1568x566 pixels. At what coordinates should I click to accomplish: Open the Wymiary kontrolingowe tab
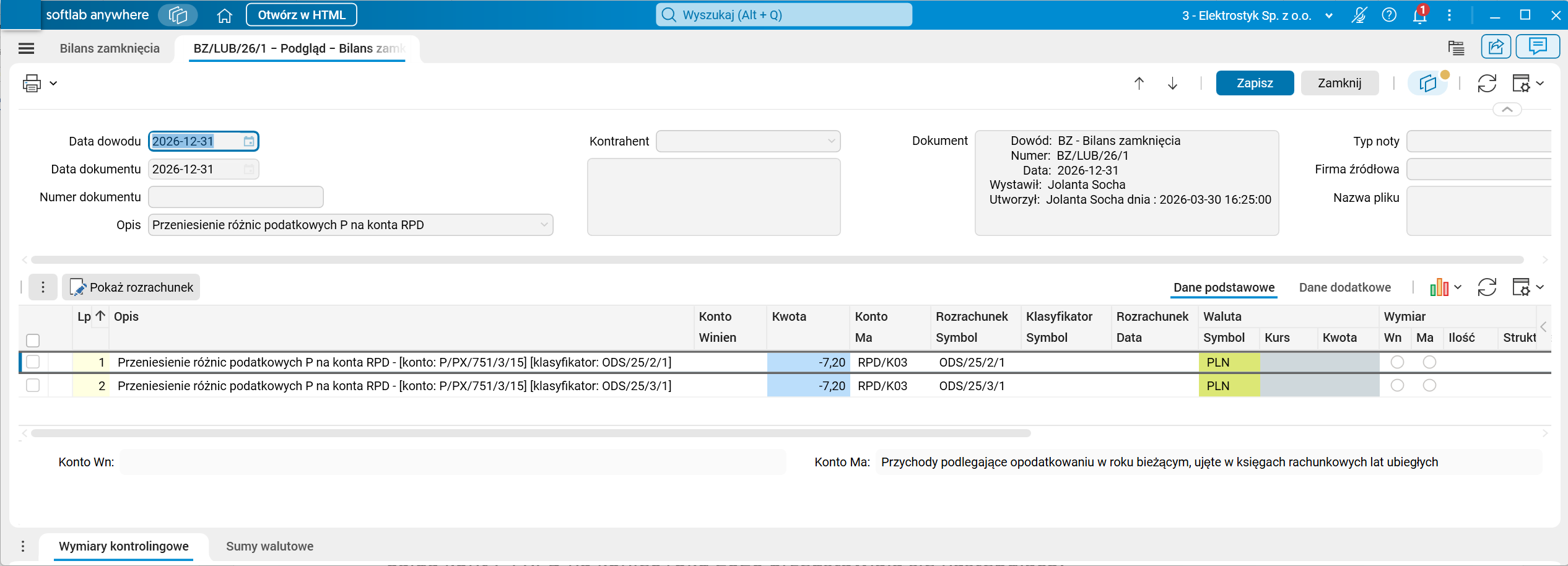[124, 546]
